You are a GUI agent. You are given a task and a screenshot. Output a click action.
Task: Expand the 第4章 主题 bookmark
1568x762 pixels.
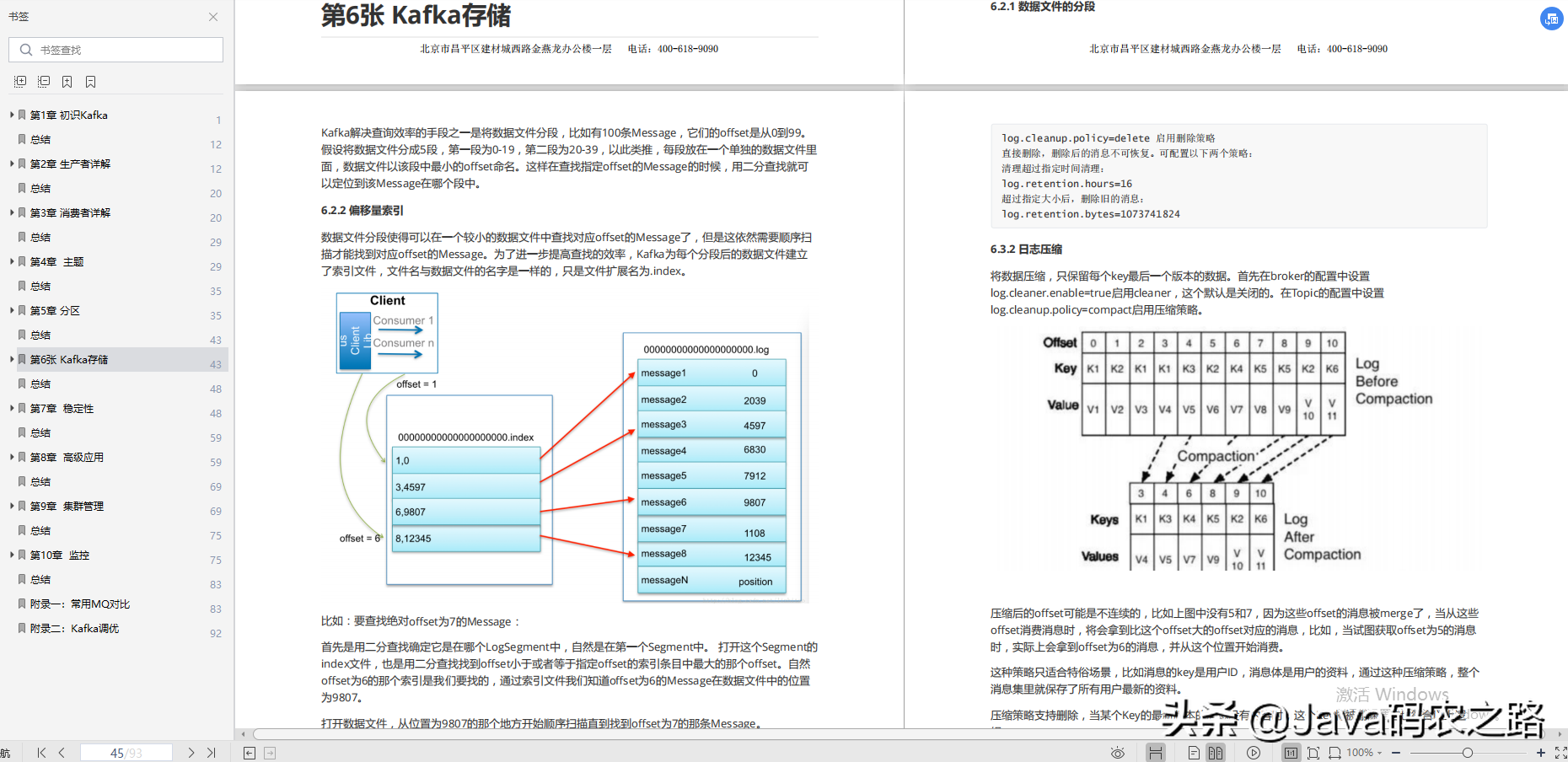tap(11, 261)
